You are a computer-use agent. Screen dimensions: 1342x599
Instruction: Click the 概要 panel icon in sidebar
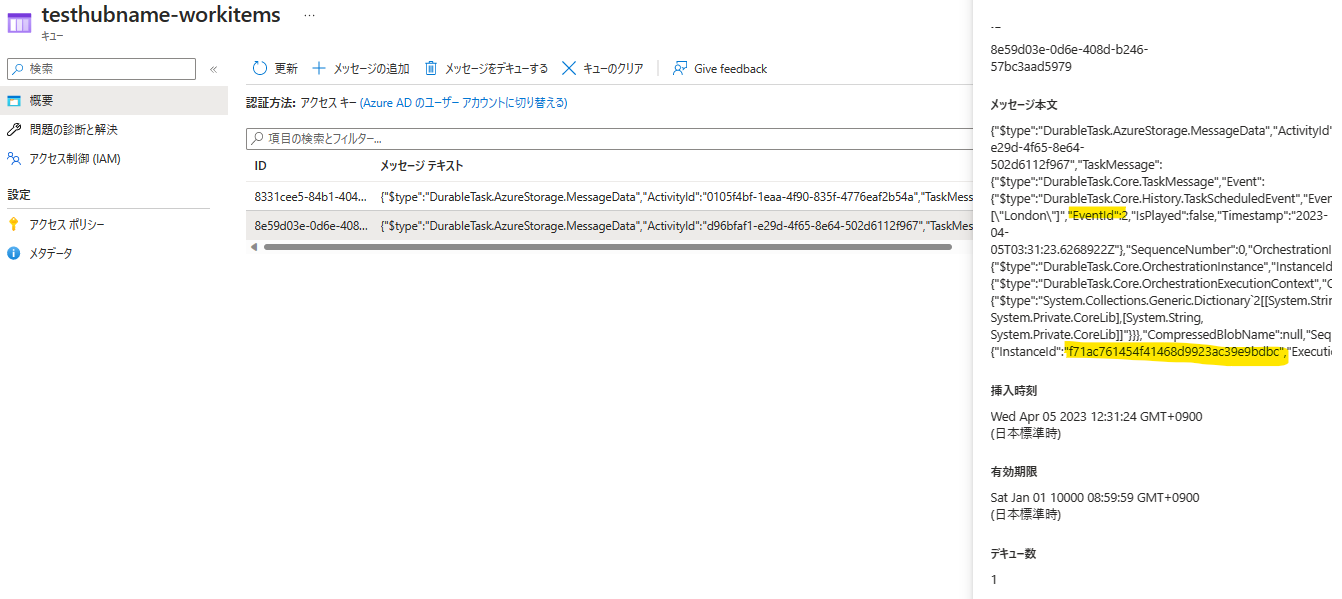click(14, 99)
